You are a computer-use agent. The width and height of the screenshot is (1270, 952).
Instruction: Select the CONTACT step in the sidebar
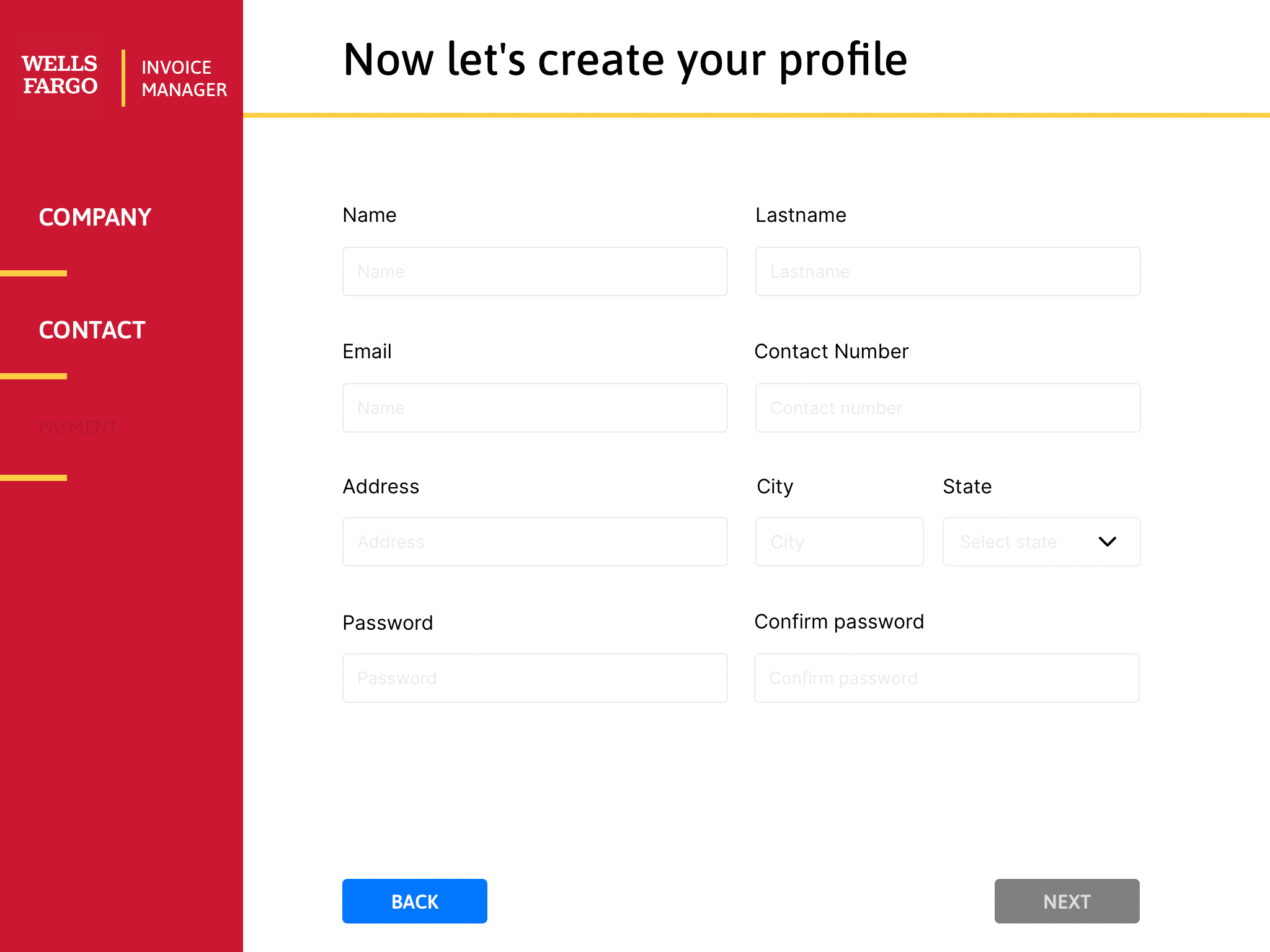tap(92, 330)
